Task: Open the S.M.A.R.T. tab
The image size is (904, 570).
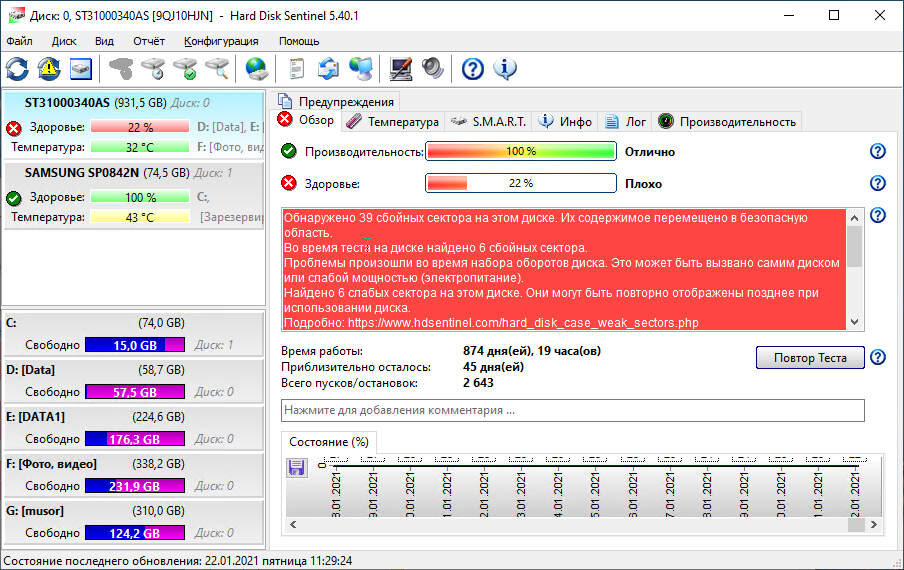Action: point(489,122)
